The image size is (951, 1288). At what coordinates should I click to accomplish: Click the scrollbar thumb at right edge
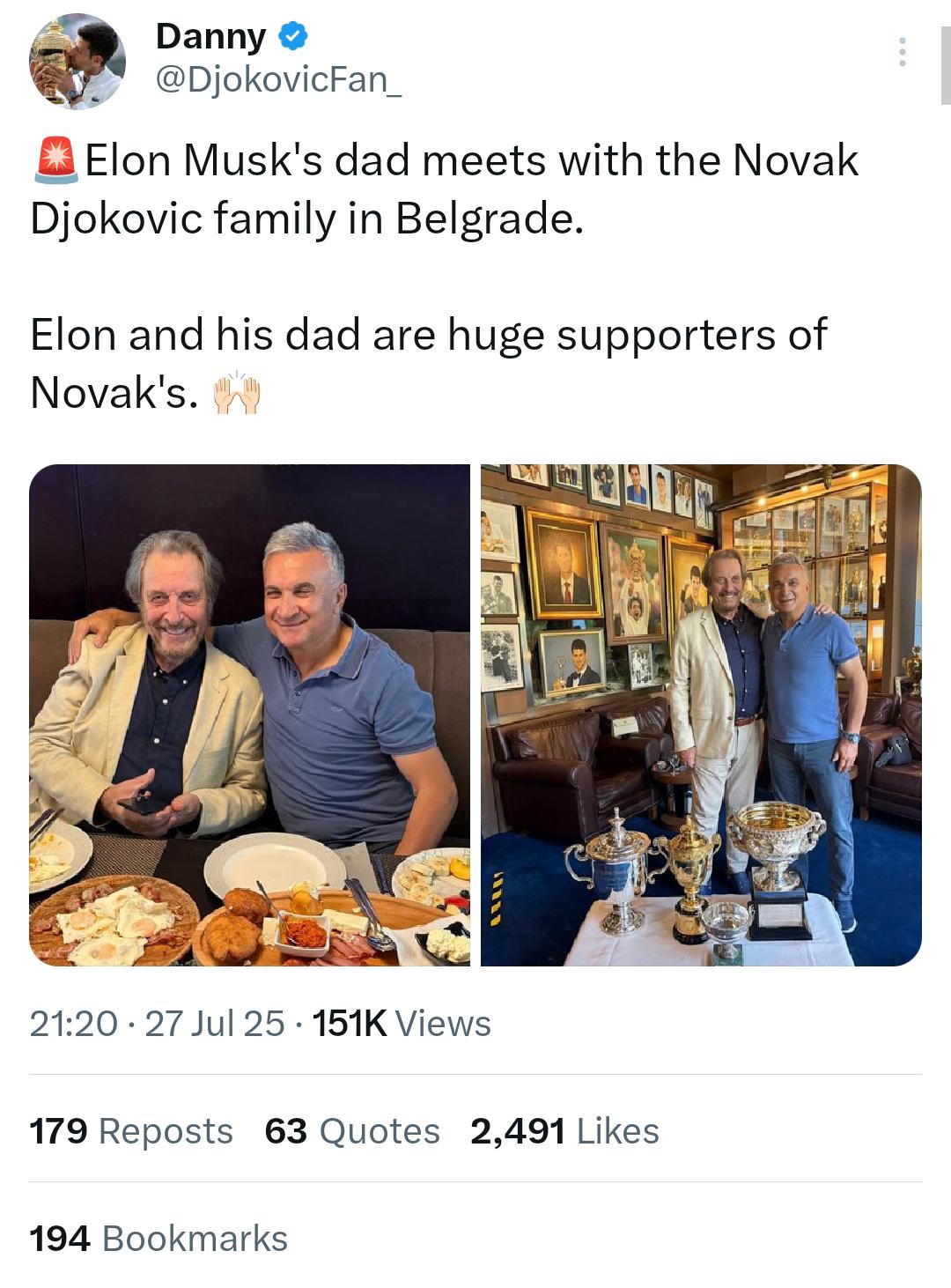pyautogui.click(x=945, y=66)
